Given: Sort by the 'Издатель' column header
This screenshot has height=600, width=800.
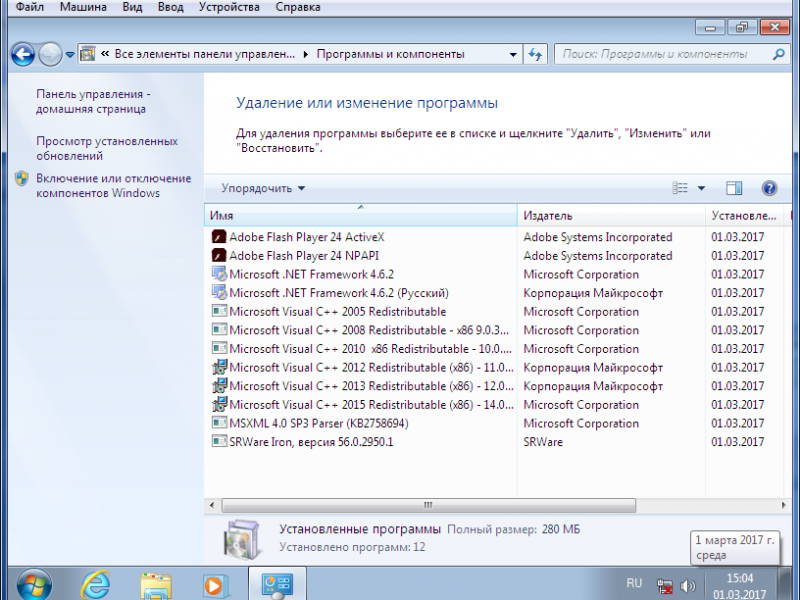Looking at the screenshot, I should (611, 216).
